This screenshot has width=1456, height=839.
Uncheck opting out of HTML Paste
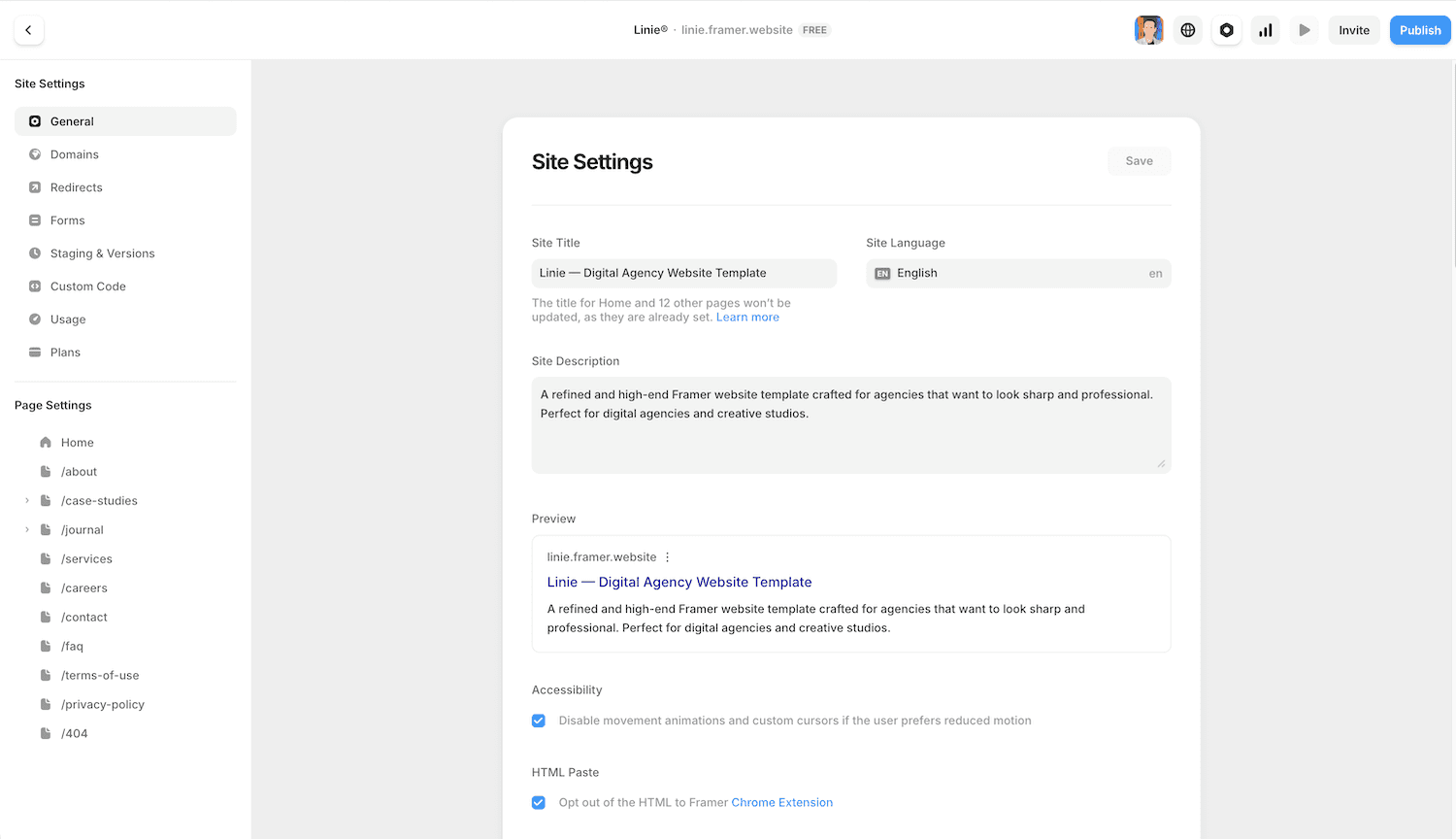(539, 803)
